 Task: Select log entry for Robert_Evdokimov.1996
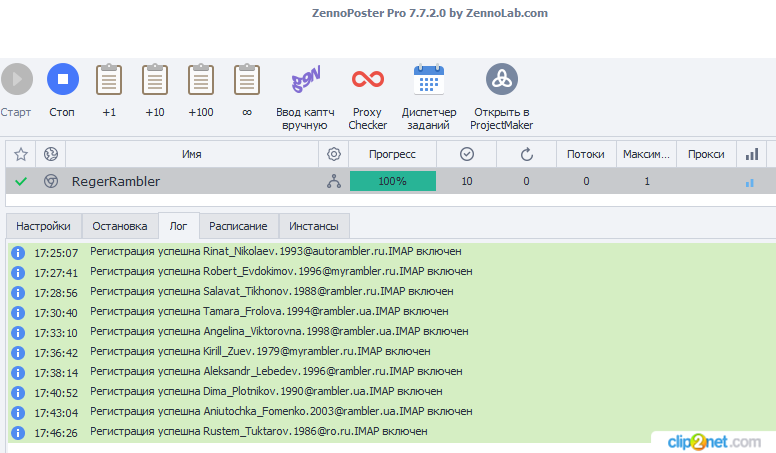coord(281,271)
